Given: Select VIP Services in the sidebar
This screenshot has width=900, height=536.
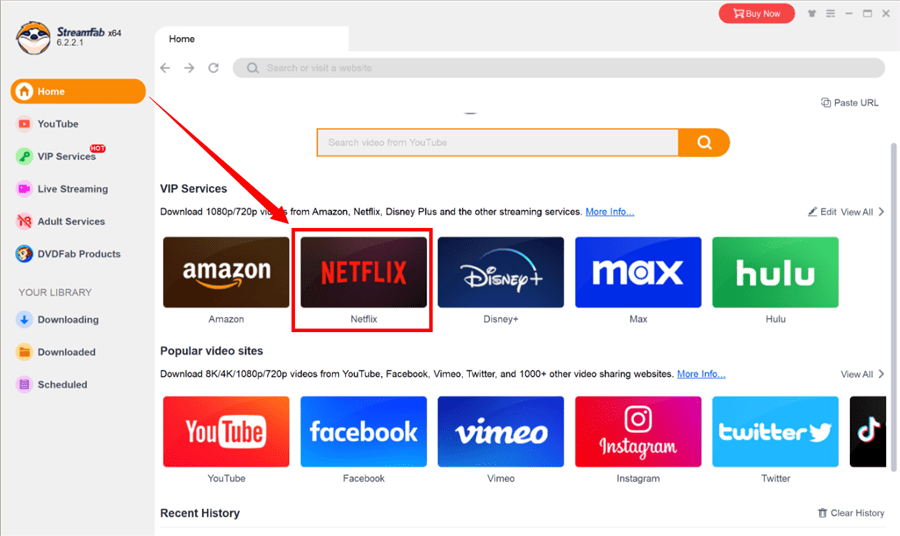Looking at the screenshot, I should coord(60,155).
